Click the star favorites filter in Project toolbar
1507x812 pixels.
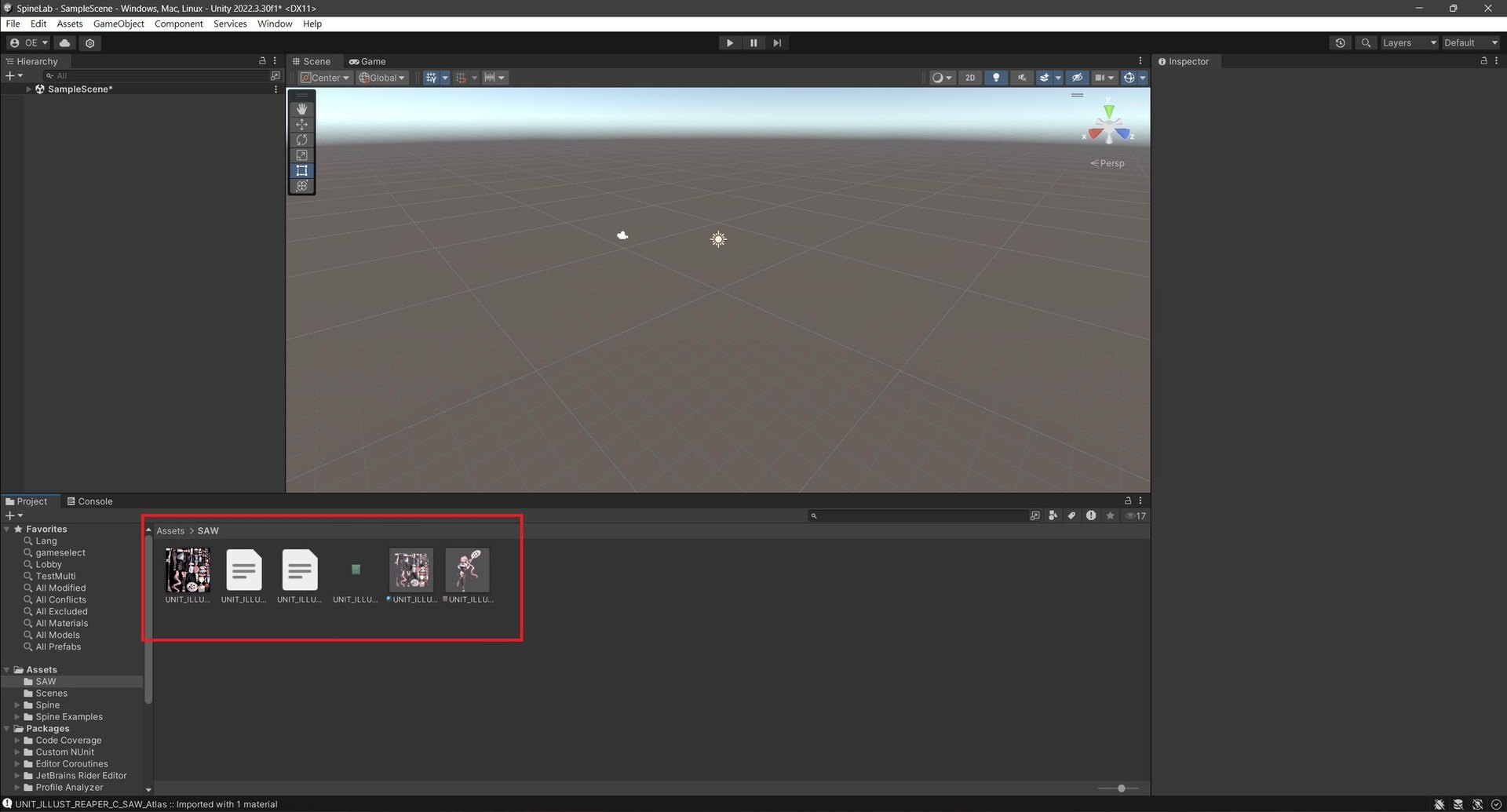pyautogui.click(x=1110, y=515)
